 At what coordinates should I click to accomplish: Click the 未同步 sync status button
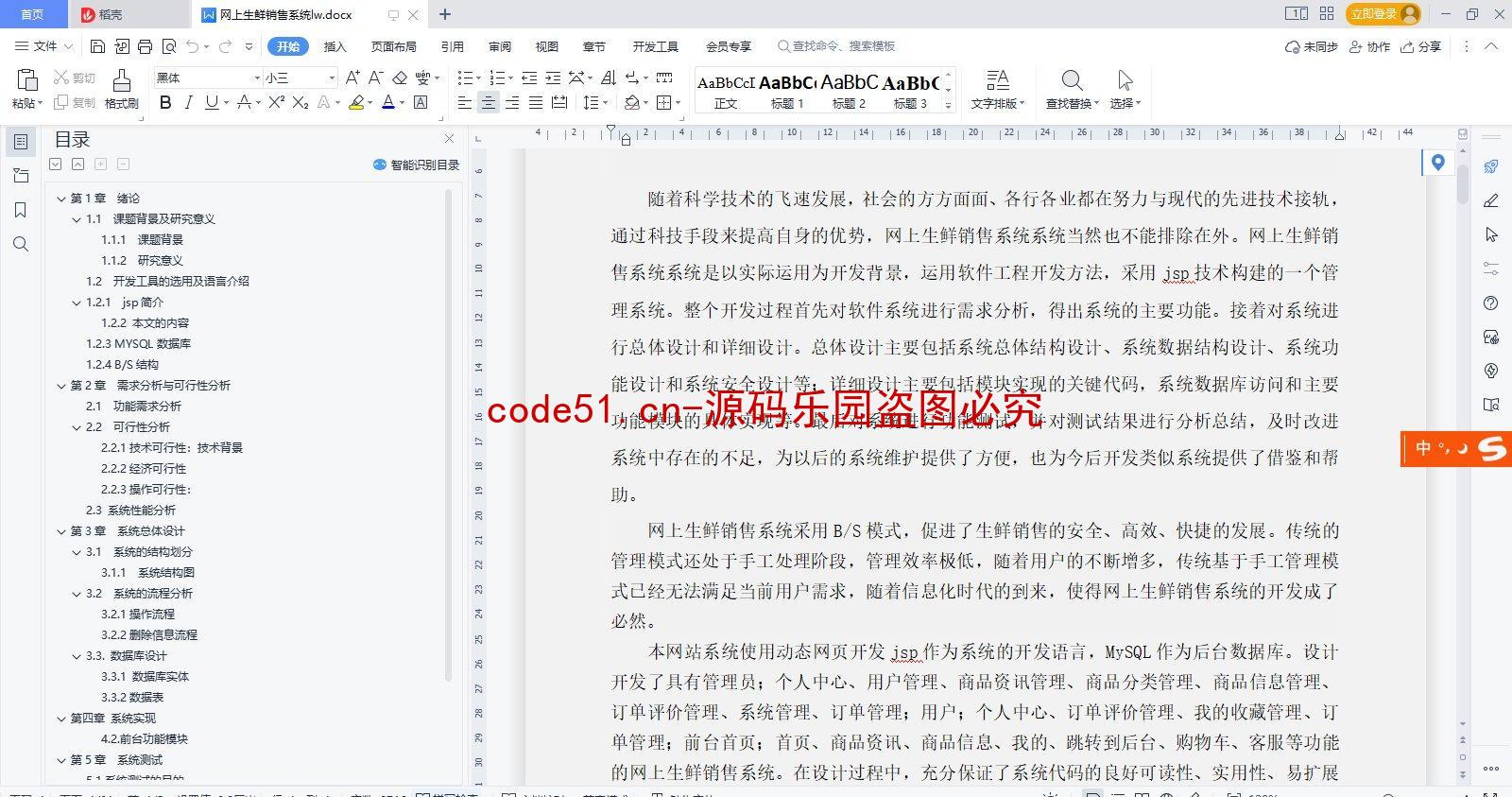(x=1312, y=46)
